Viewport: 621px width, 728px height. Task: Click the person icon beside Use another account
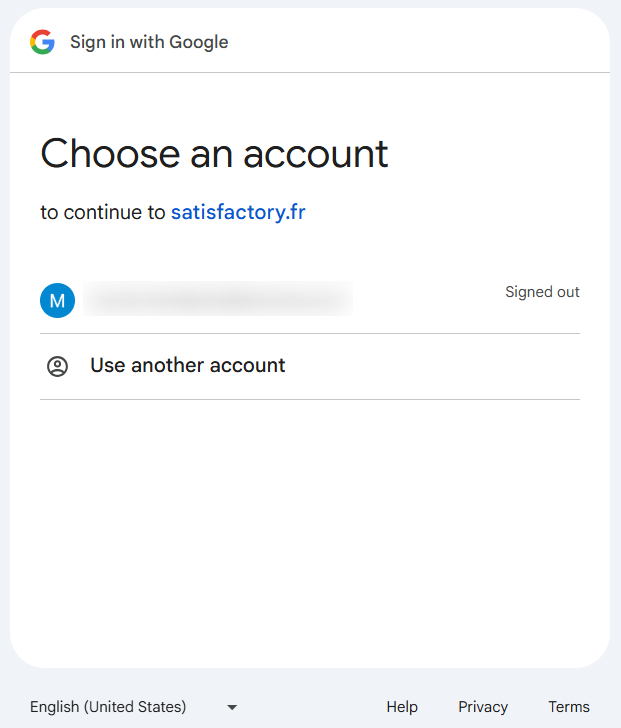58,366
